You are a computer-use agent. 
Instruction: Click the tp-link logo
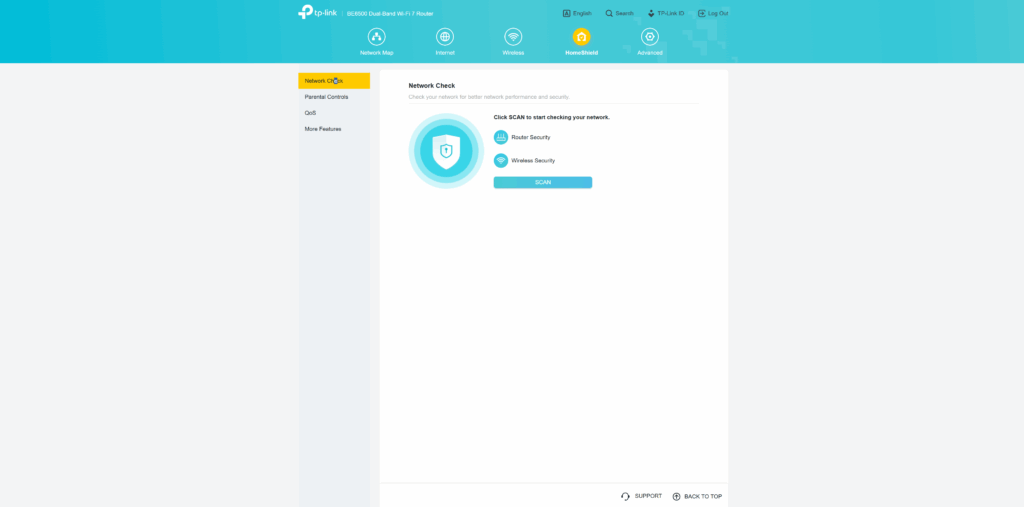(x=317, y=12)
